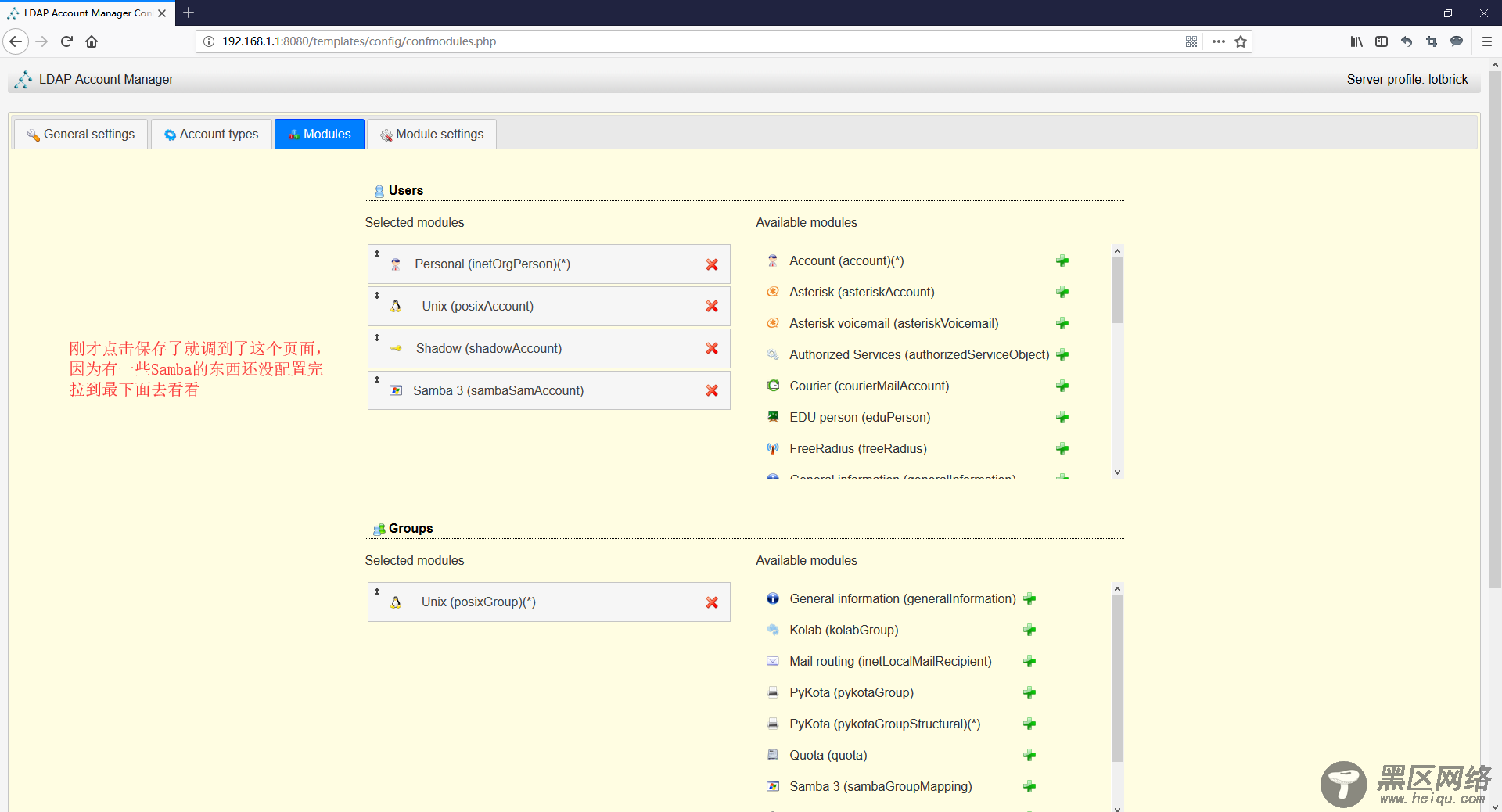Open the General settings tab
This screenshot has height=812, width=1502.
pyautogui.click(x=81, y=135)
